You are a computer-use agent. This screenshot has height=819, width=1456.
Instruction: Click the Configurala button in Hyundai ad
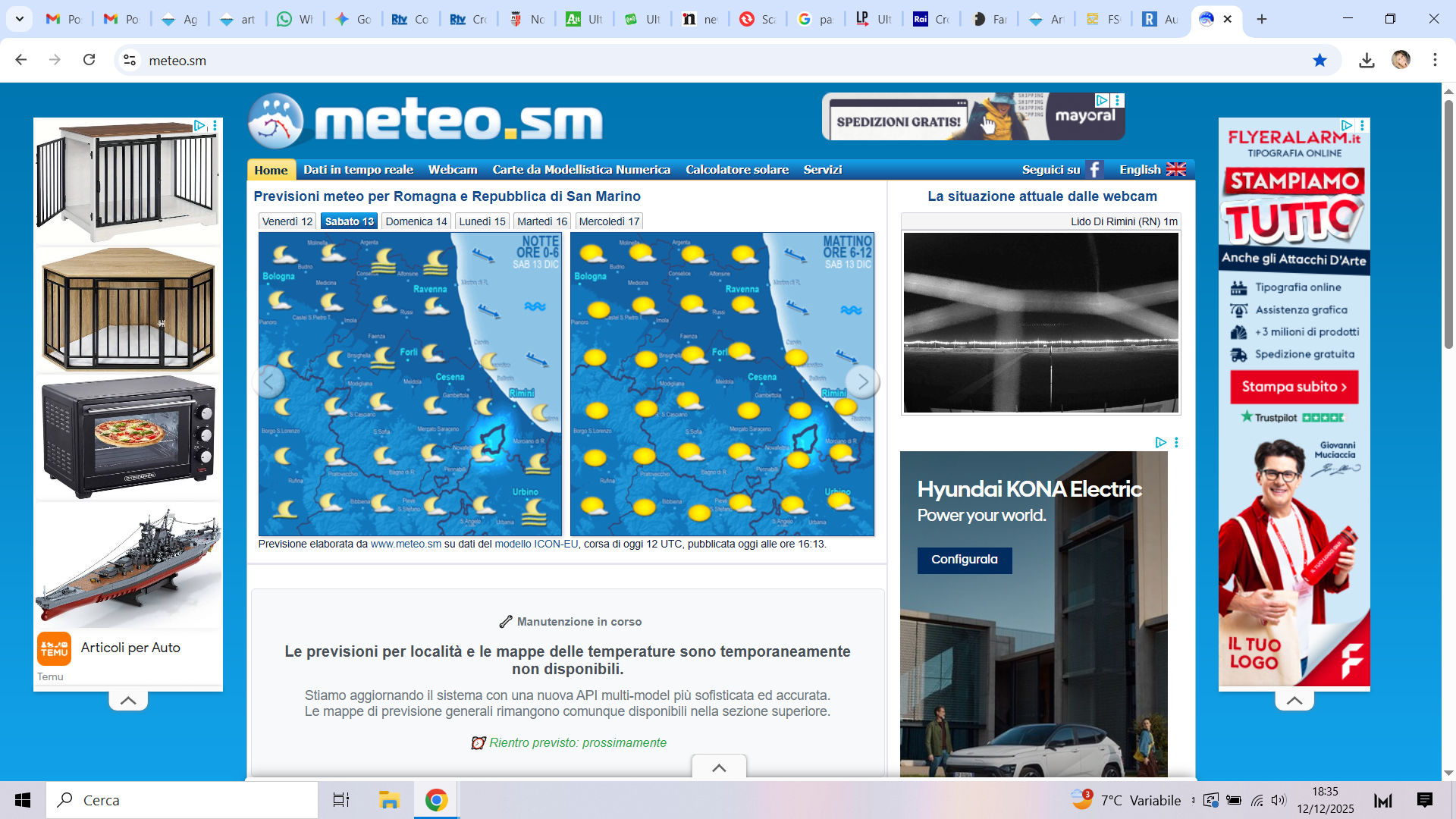point(964,560)
